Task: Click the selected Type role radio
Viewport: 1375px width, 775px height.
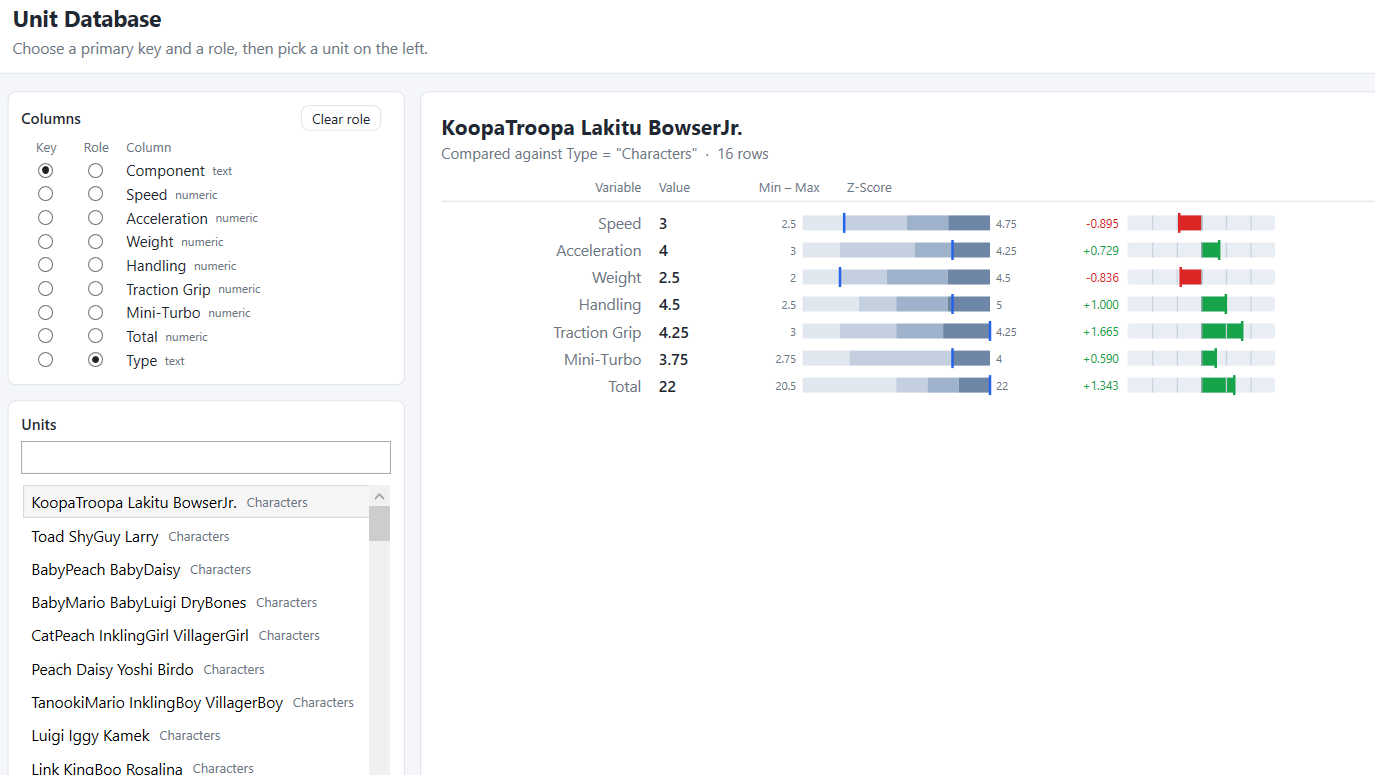Action: [95, 360]
